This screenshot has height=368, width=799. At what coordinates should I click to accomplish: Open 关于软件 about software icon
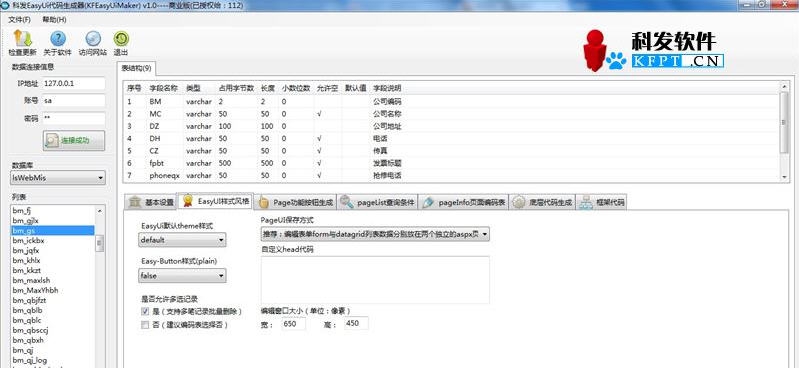[58, 39]
